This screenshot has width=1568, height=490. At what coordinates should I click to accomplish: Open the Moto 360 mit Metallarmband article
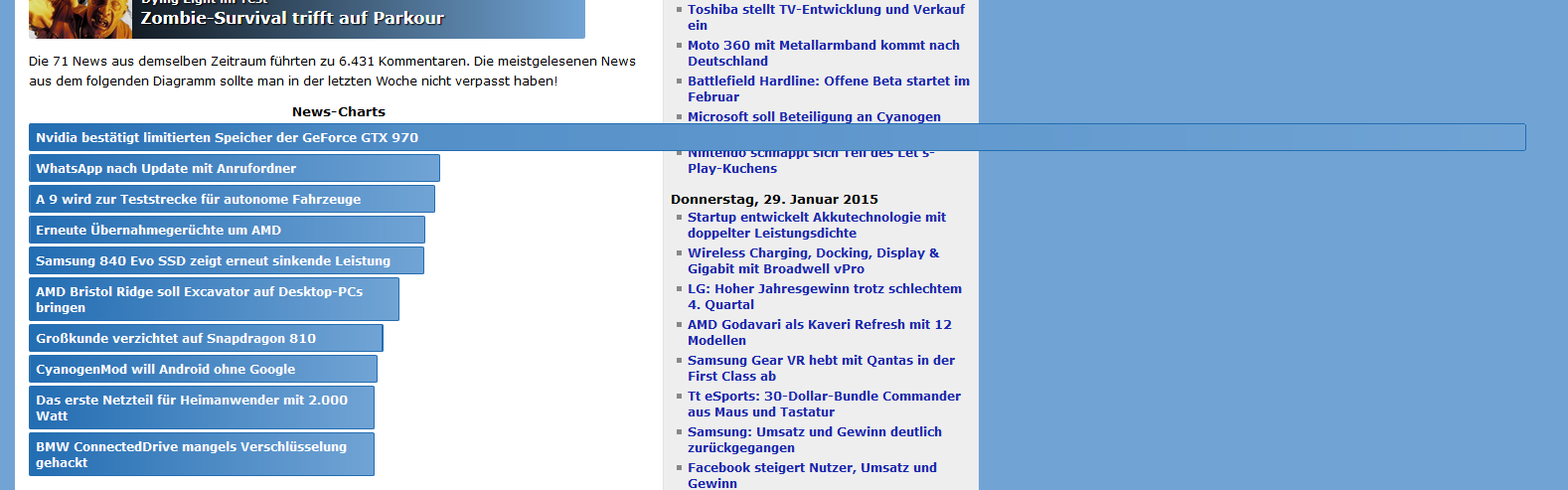824,53
